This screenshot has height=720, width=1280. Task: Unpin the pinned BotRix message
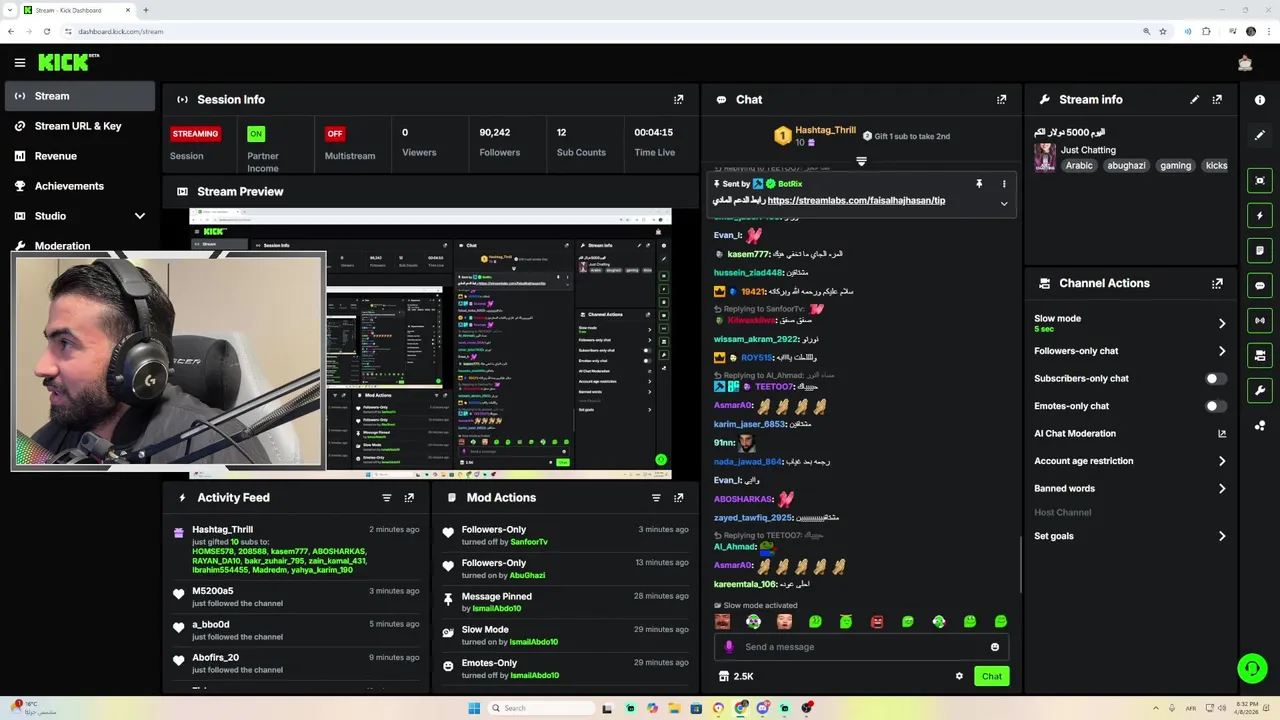pyautogui.click(x=979, y=184)
